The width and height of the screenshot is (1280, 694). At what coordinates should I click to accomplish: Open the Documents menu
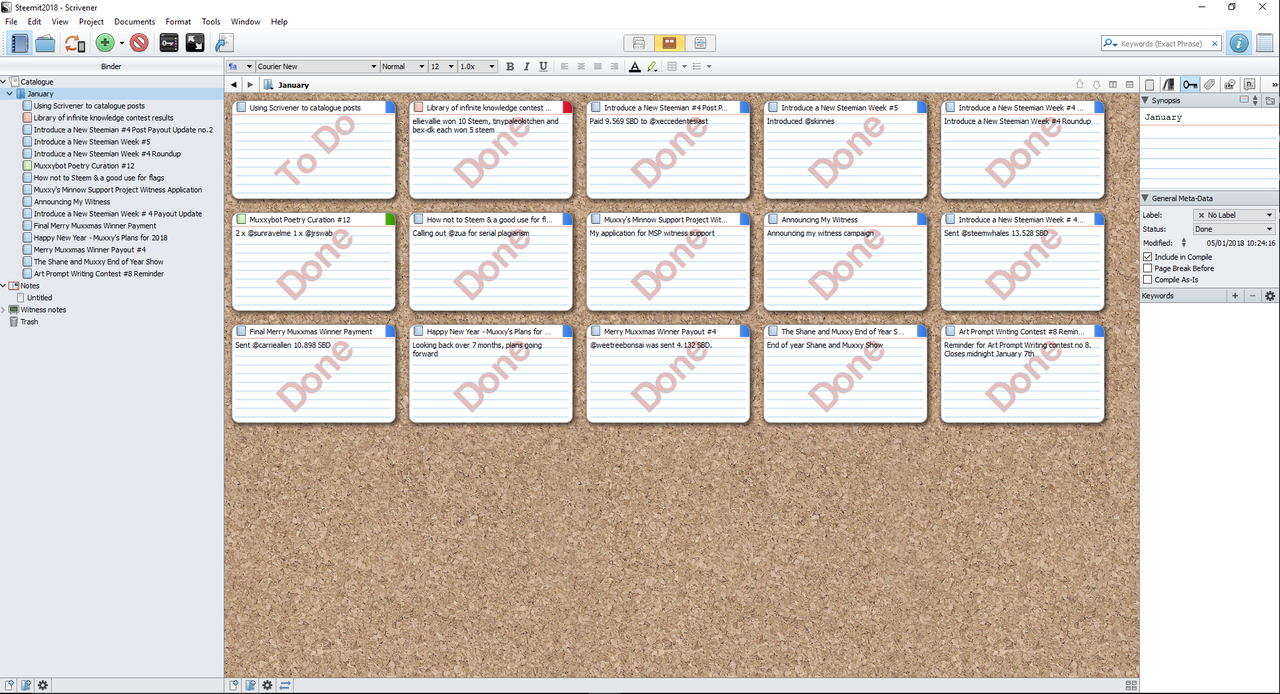(x=135, y=21)
